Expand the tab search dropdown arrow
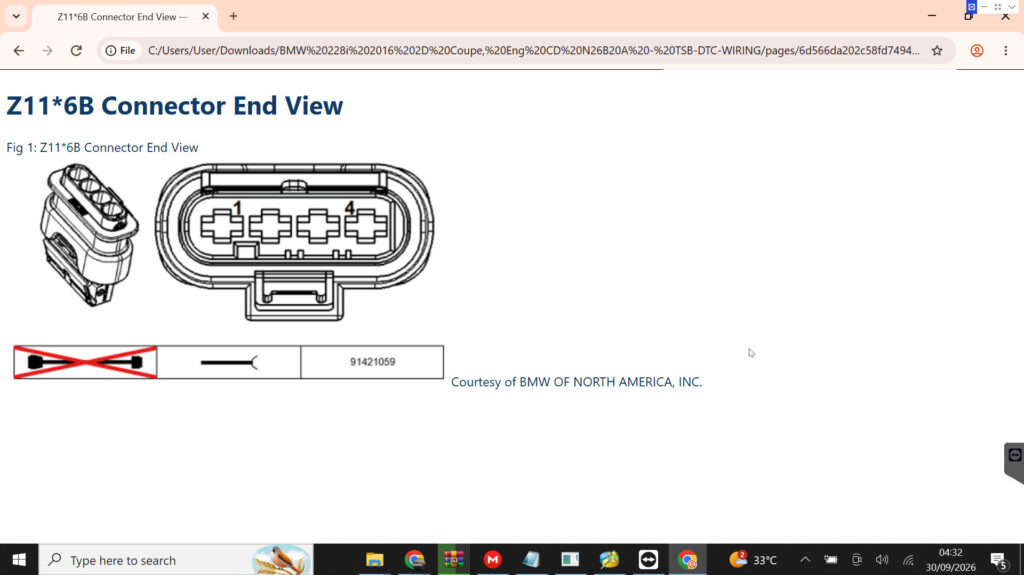Image resolution: width=1024 pixels, height=575 pixels. tap(16, 16)
